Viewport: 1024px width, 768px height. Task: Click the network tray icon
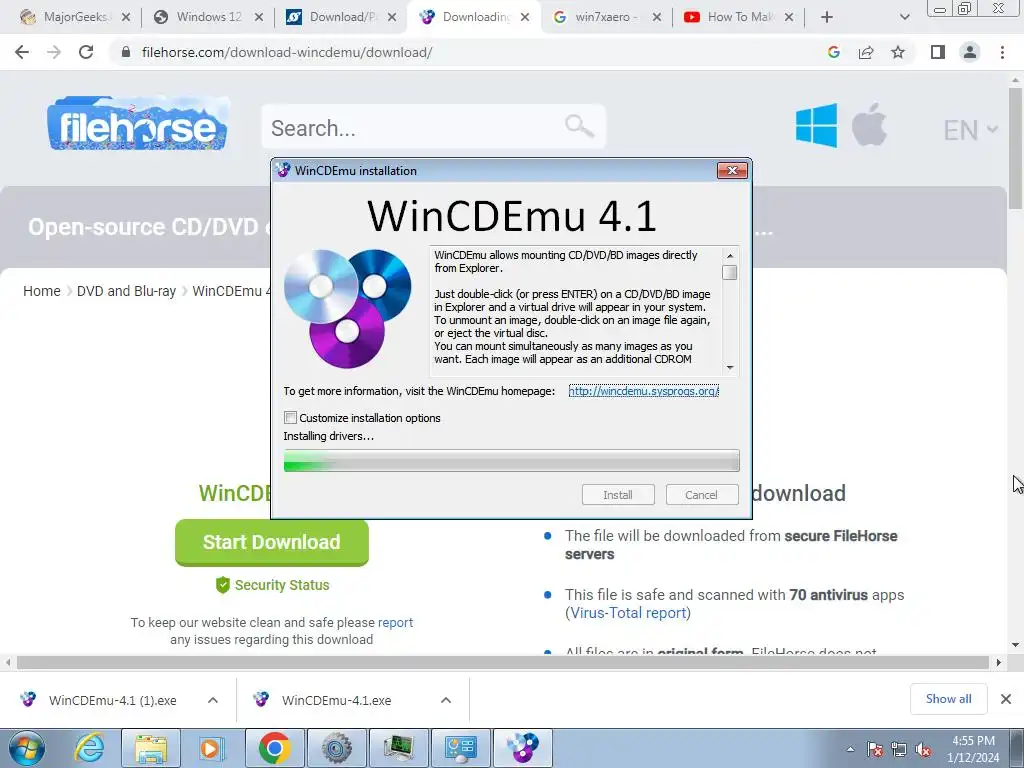click(x=899, y=749)
